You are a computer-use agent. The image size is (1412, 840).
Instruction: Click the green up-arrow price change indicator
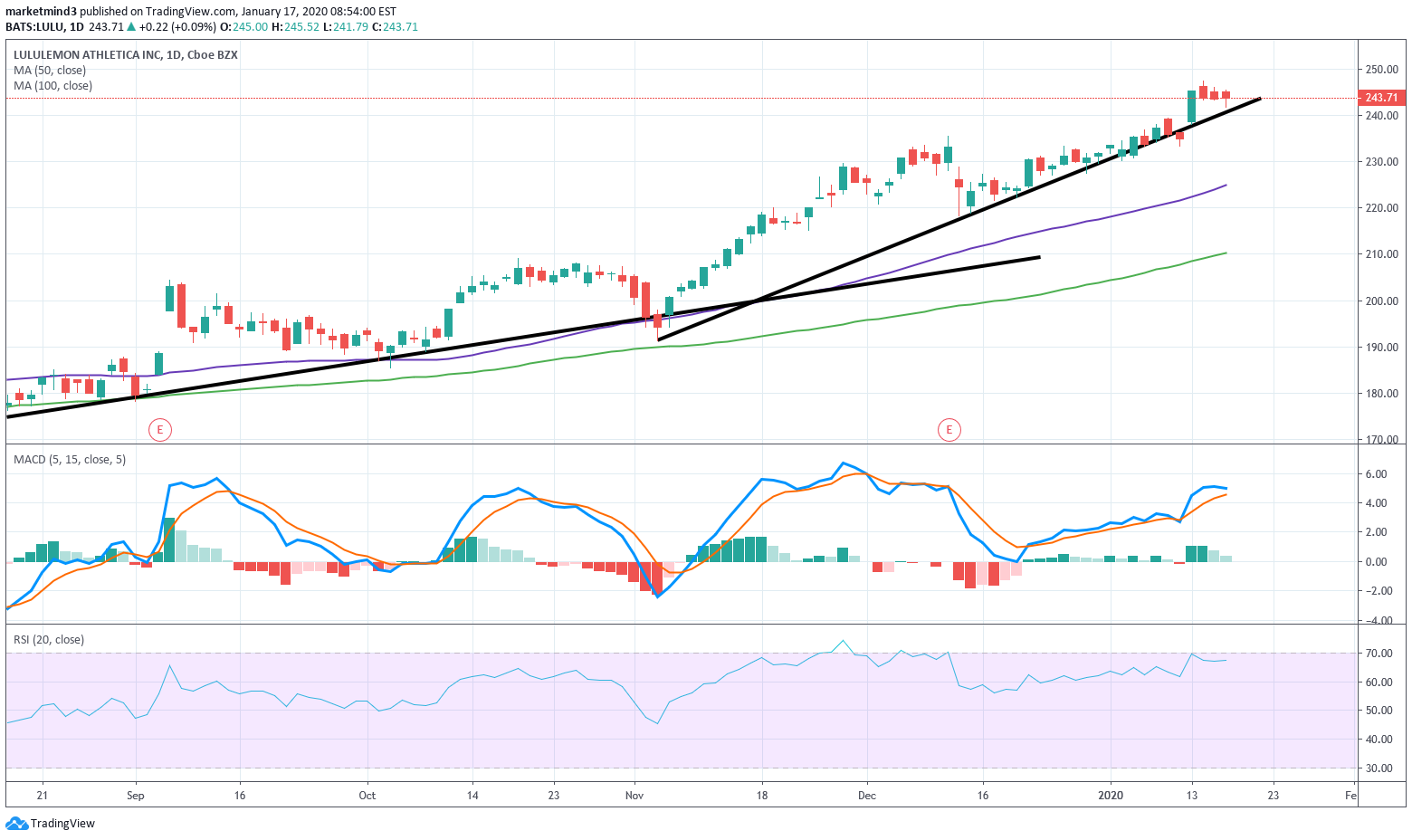[x=131, y=27]
